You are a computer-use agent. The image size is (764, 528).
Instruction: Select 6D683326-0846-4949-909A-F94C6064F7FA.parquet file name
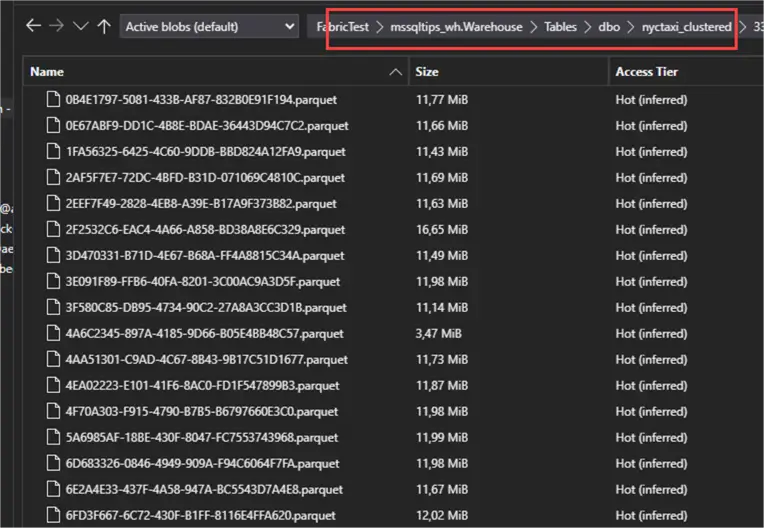tap(202, 464)
